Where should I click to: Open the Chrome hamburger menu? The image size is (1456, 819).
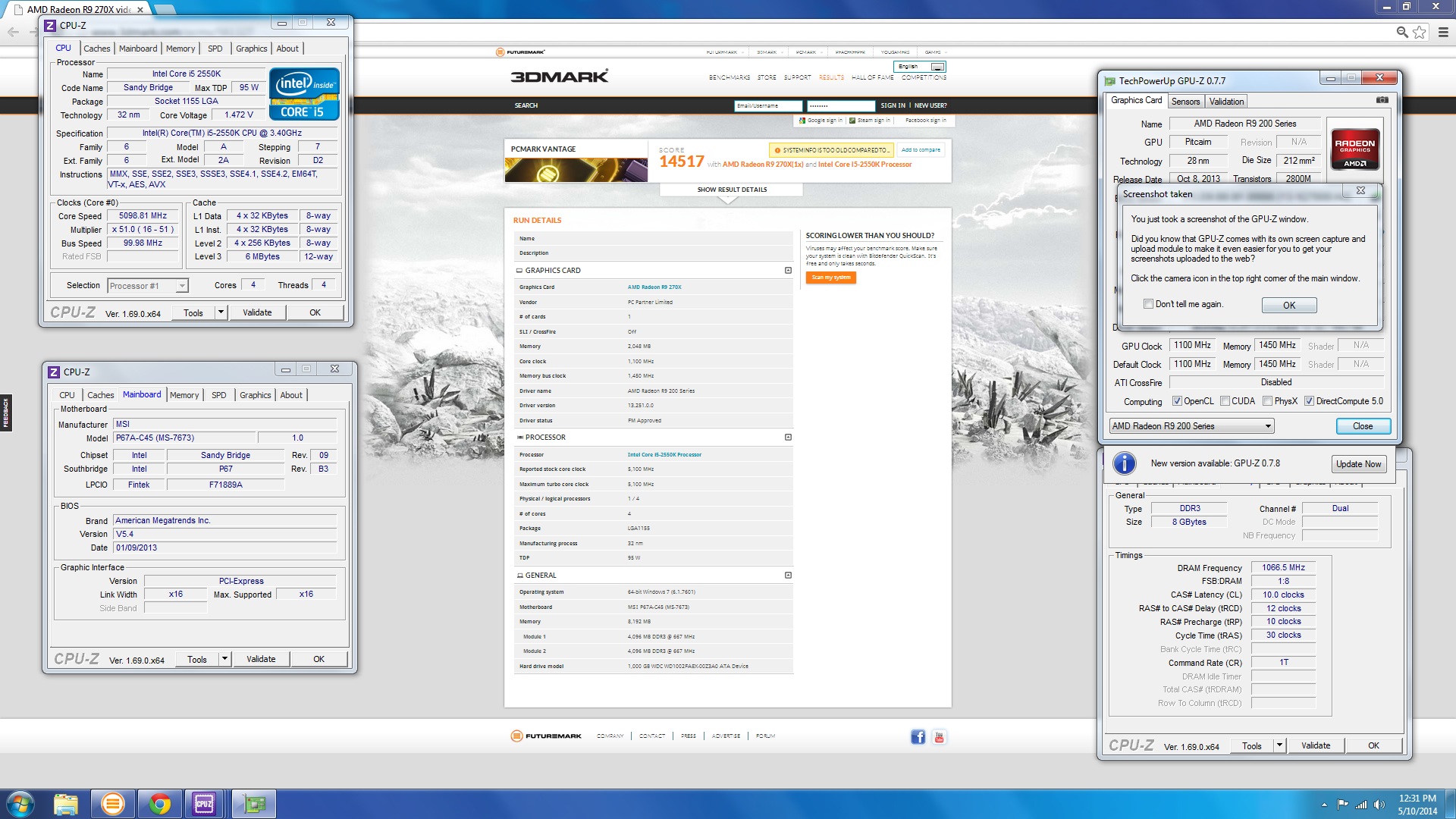pyautogui.click(x=1443, y=32)
